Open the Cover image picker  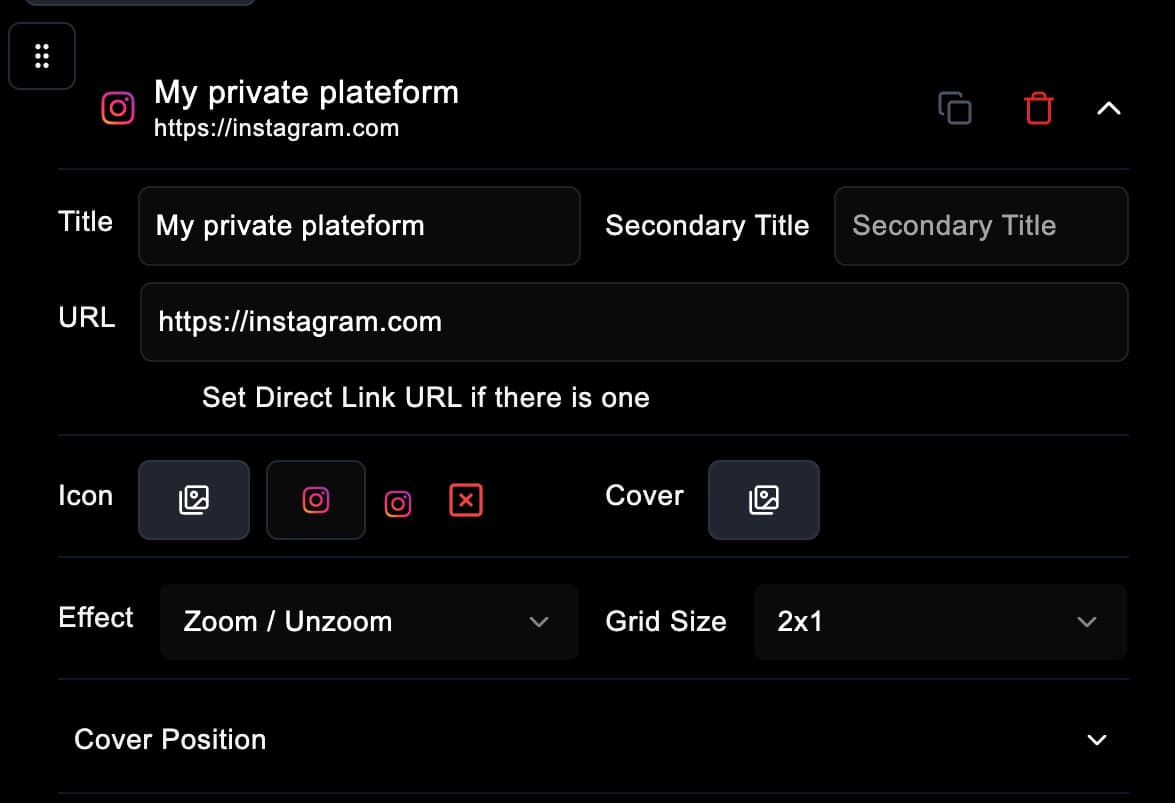coord(763,500)
